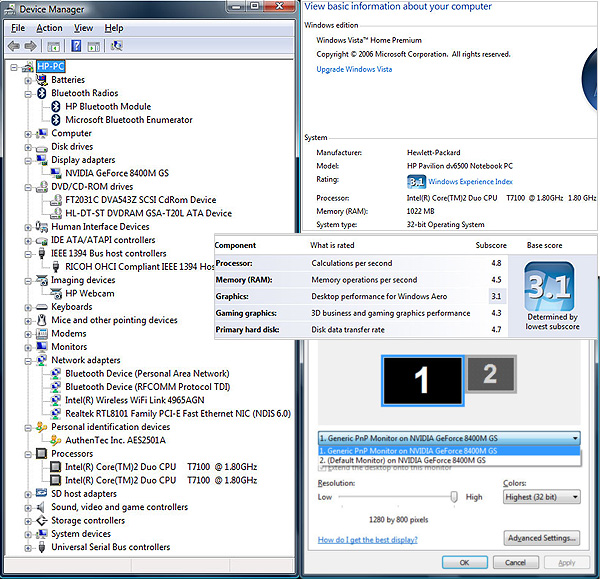The height and width of the screenshot is (580, 600).
Task: Open the Windows Experience Index link
Action: pos(470,181)
